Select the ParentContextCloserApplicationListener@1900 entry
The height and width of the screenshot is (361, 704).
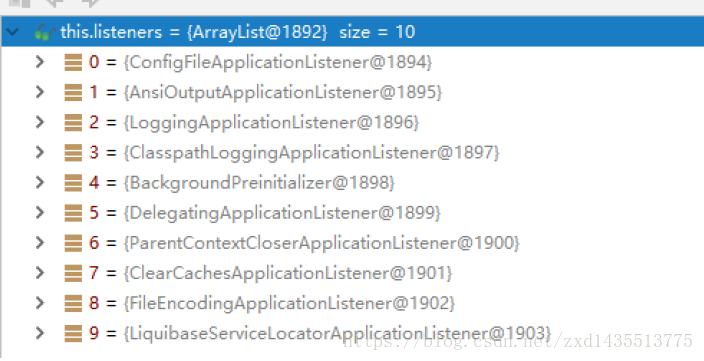[x=321, y=242]
